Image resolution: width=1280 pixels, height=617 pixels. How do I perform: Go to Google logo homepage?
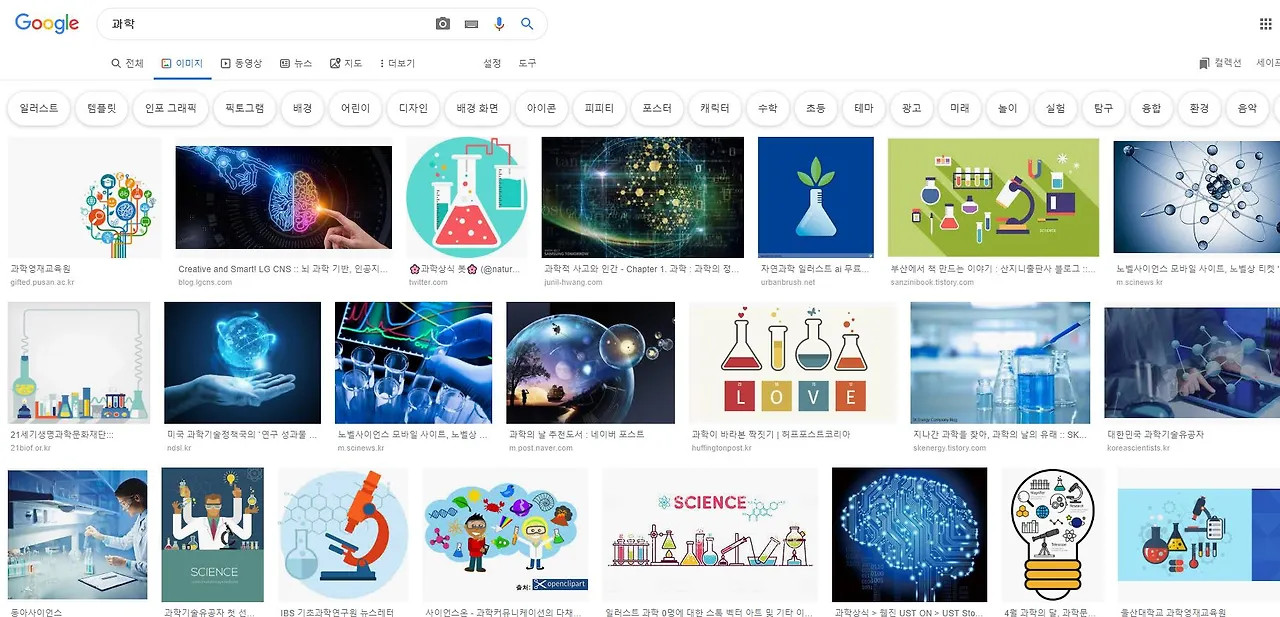point(47,24)
